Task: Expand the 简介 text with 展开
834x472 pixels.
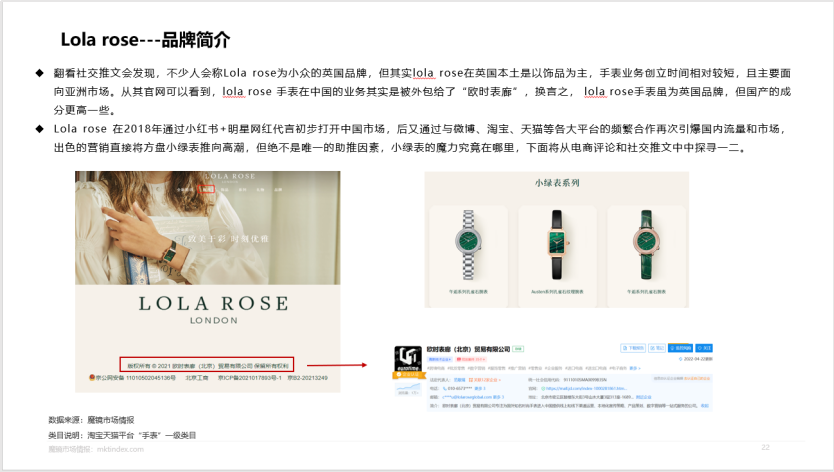Action: coord(705,406)
